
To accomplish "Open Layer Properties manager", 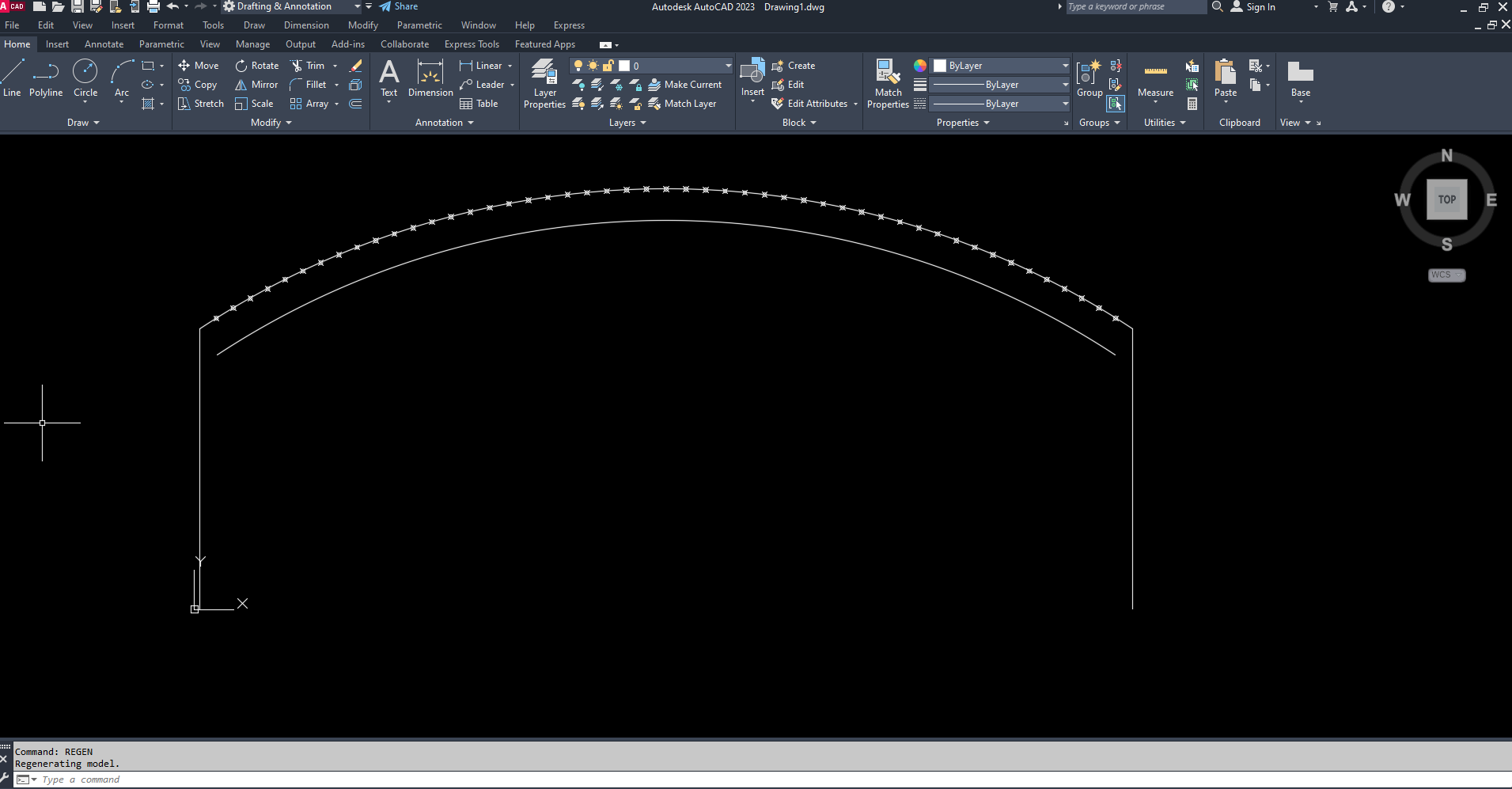I will 544,83.
